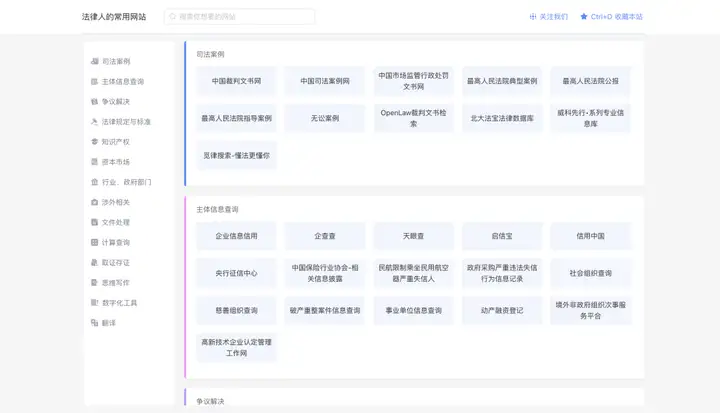Open the 天眼查 card

[x=414, y=236]
